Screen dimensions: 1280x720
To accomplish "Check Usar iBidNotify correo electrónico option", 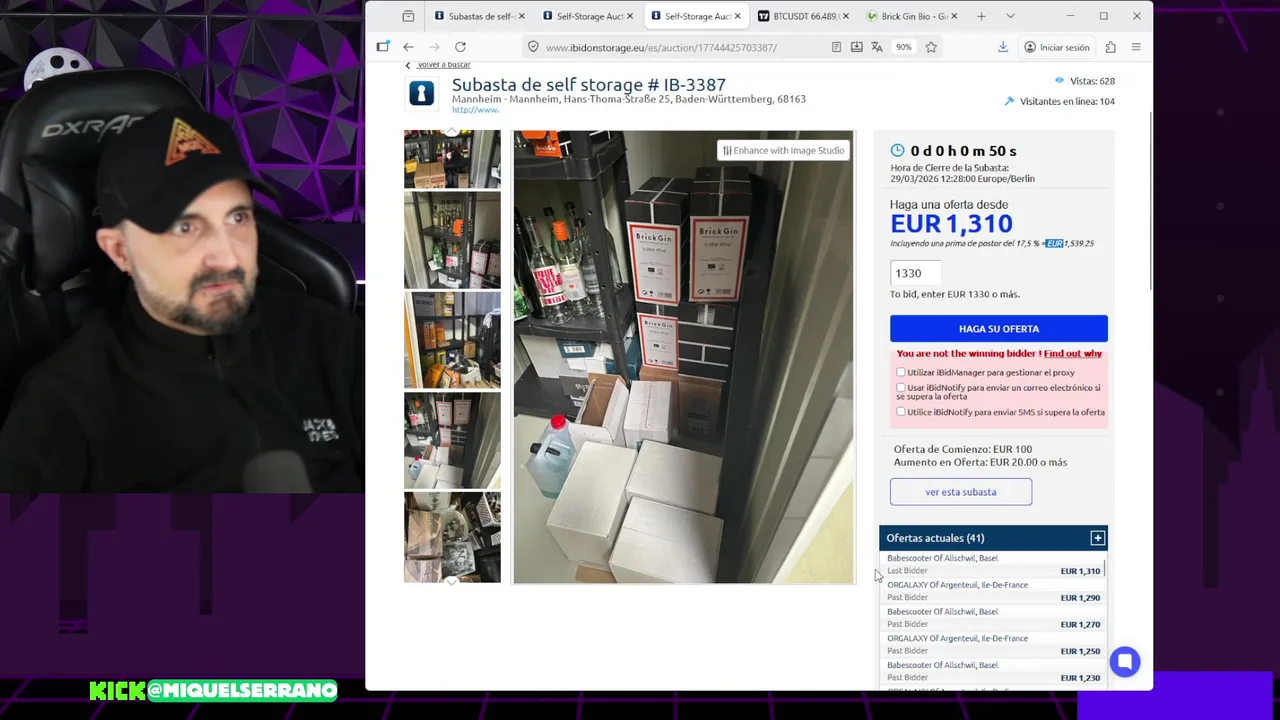I will pos(900,388).
